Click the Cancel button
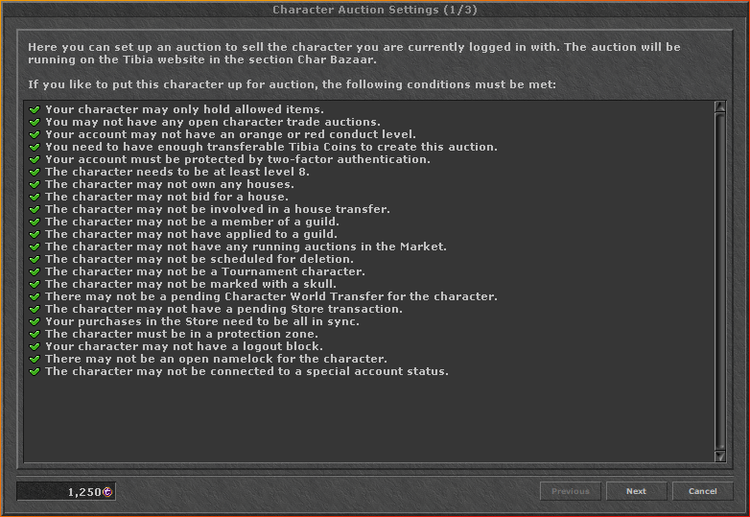 [702, 491]
